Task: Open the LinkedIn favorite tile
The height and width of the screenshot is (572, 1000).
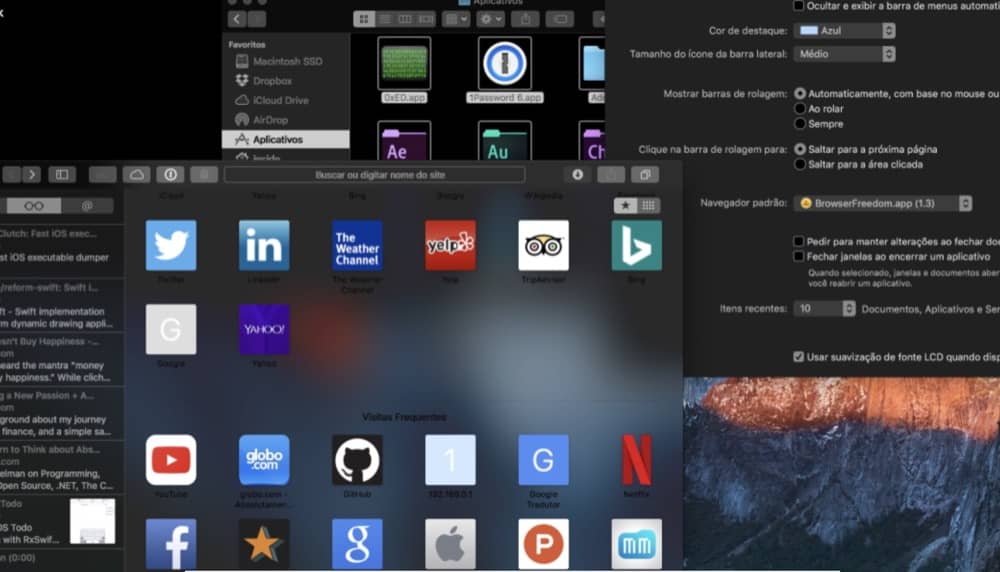Action: click(x=264, y=246)
